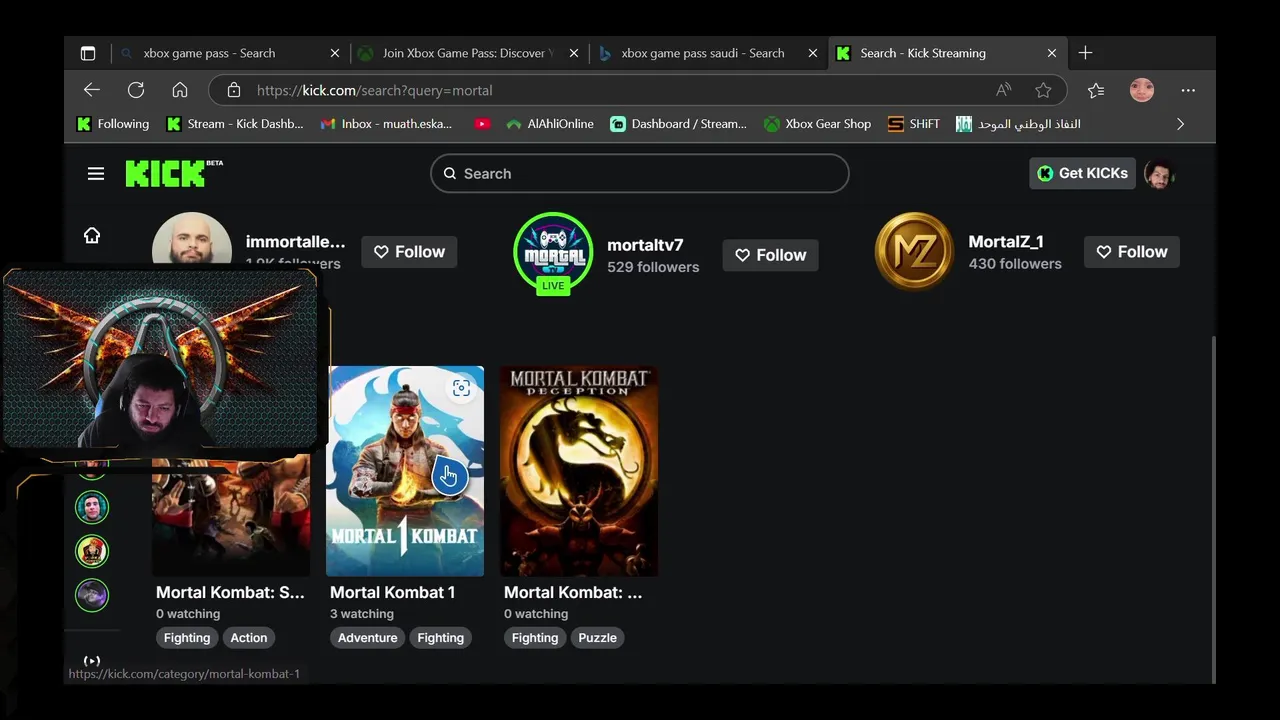Open the tab actions menu icon
The width and height of the screenshot is (1280, 720).
coord(88,53)
